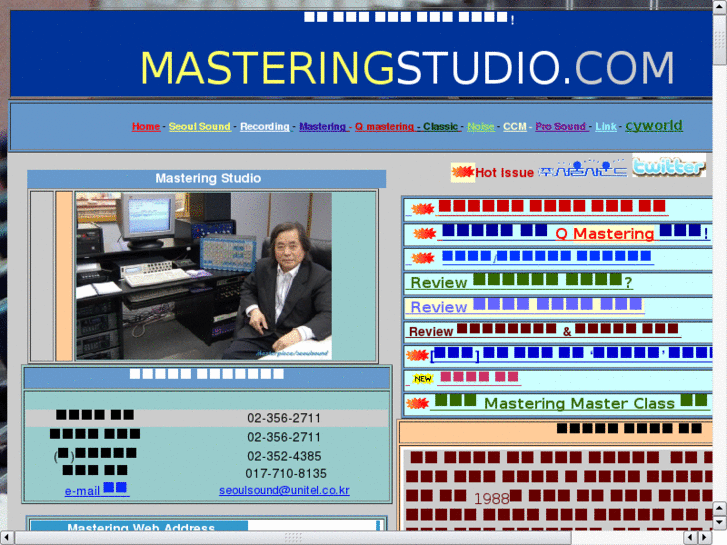Click the e-mail label link
This screenshot has width=727, height=545.
point(96,489)
